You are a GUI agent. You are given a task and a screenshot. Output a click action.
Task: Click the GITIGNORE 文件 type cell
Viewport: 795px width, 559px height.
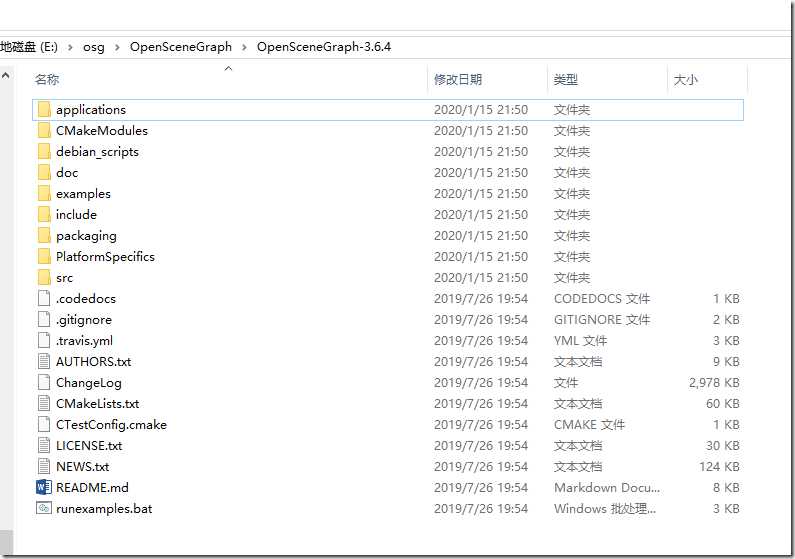point(602,320)
